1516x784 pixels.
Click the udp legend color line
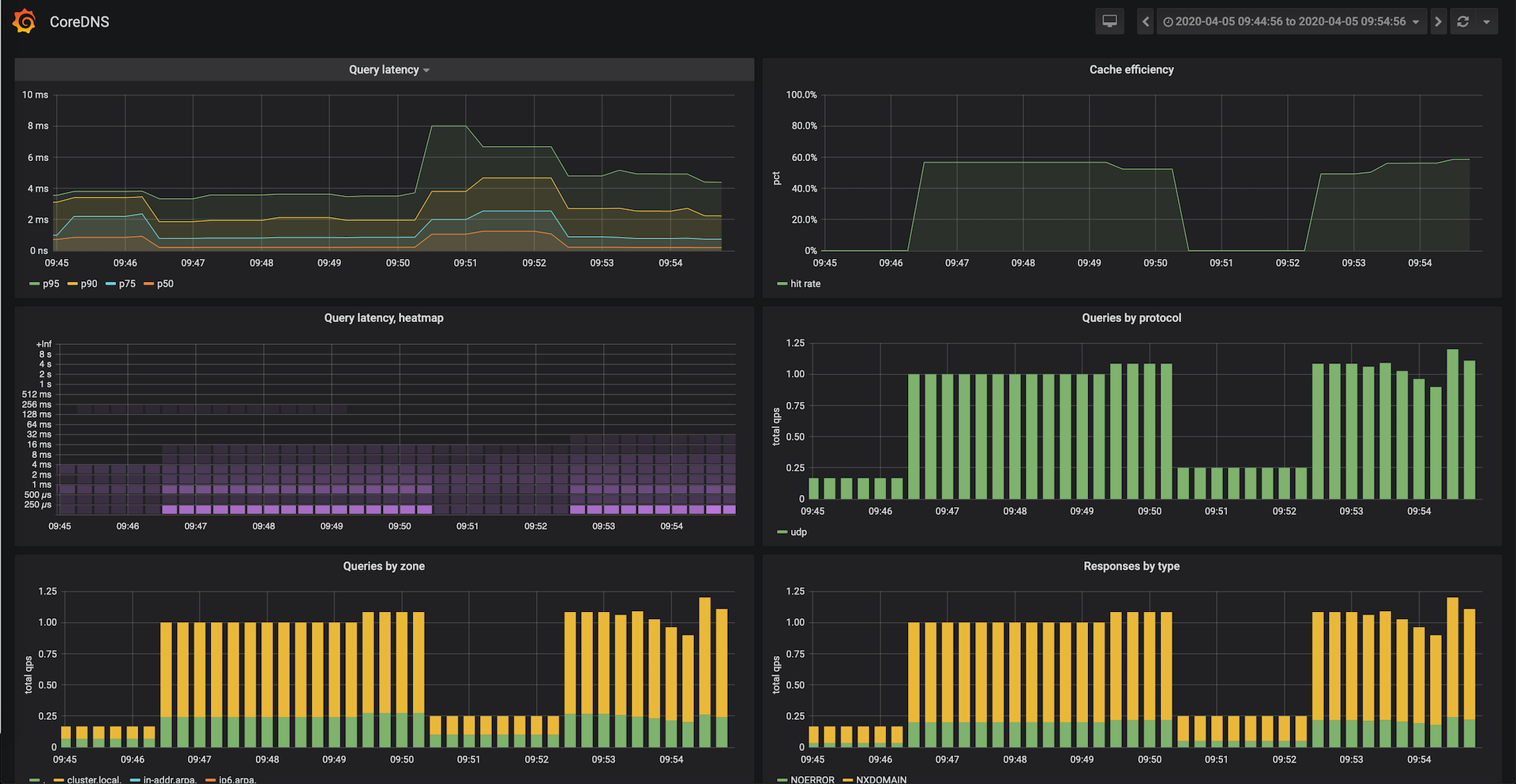tap(782, 532)
